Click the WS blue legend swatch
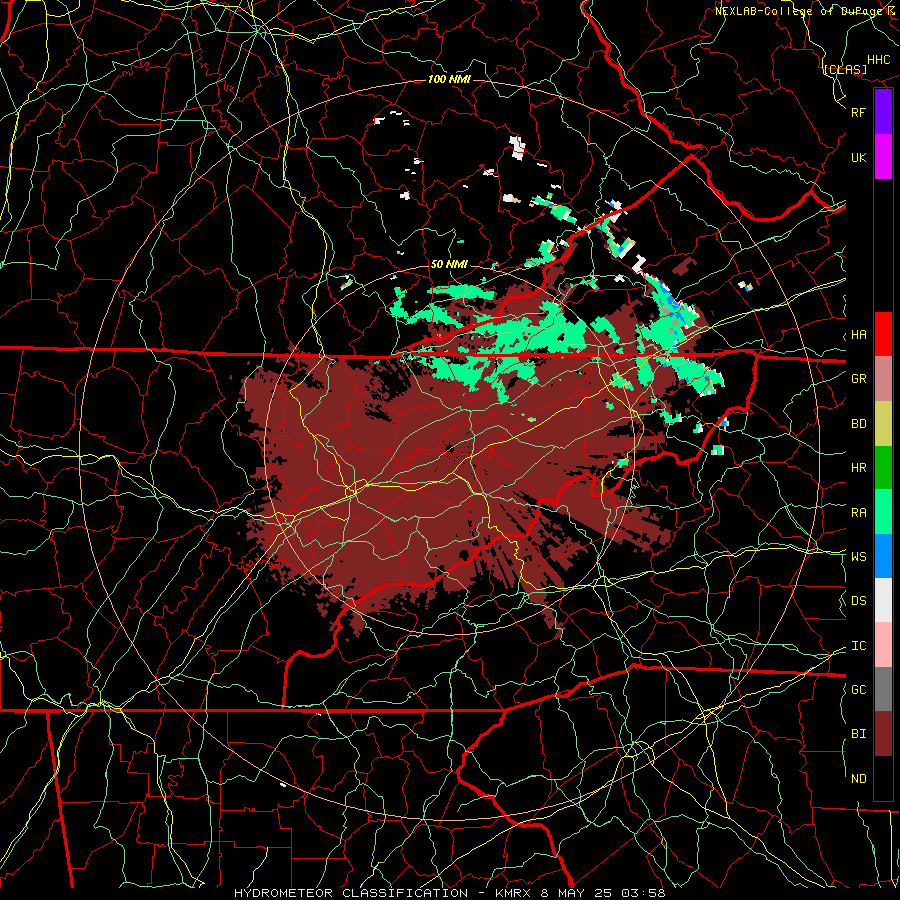900x900 pixels. click(883, 556)
